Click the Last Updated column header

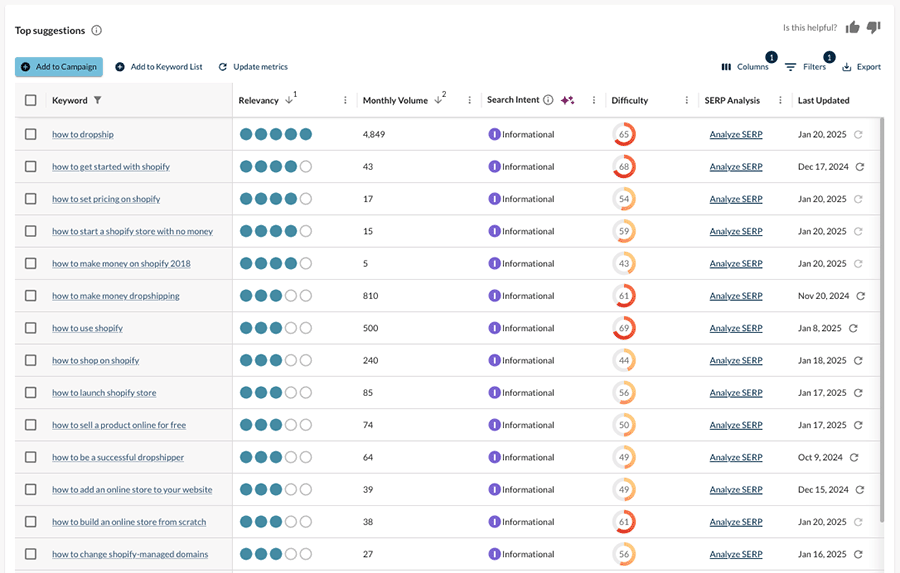(x=823, y=100)
